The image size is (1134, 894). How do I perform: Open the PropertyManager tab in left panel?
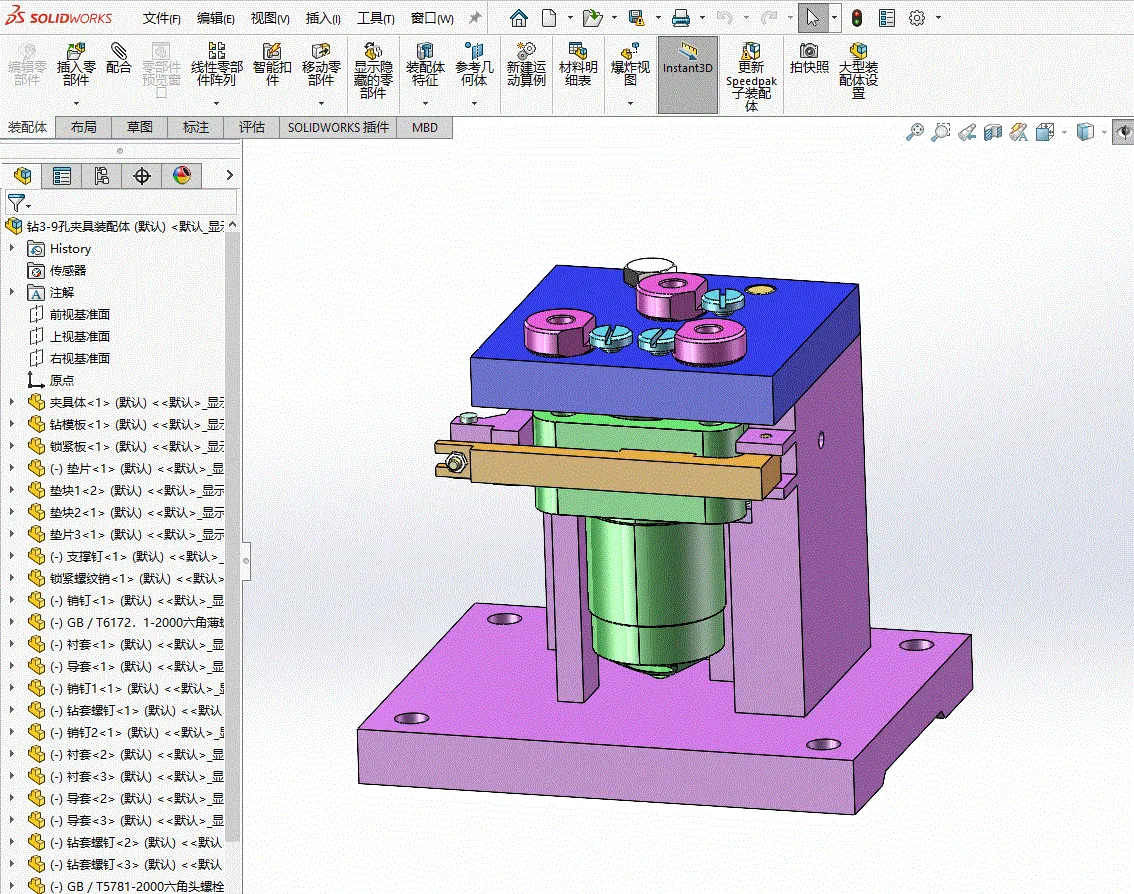[62, 176]
